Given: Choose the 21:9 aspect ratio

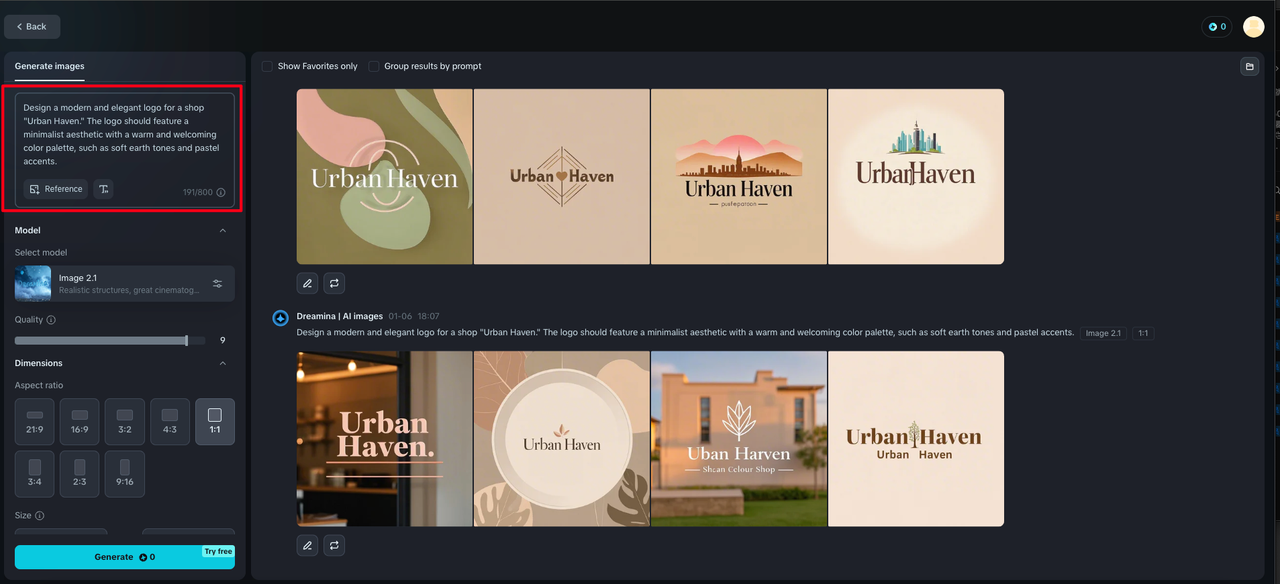Looking at the screenshot, I should coord(35,422).
